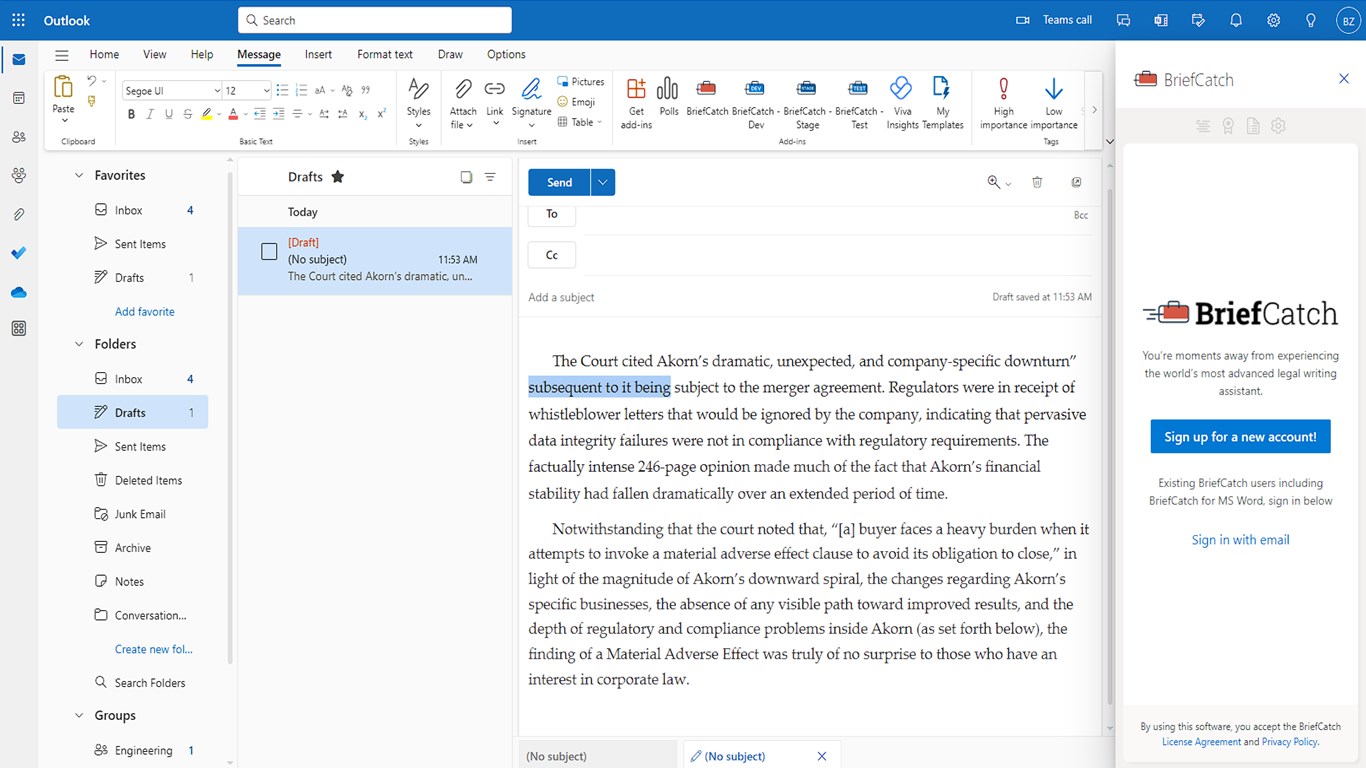Open Outlook settings gear in header

click(1273, 20)
